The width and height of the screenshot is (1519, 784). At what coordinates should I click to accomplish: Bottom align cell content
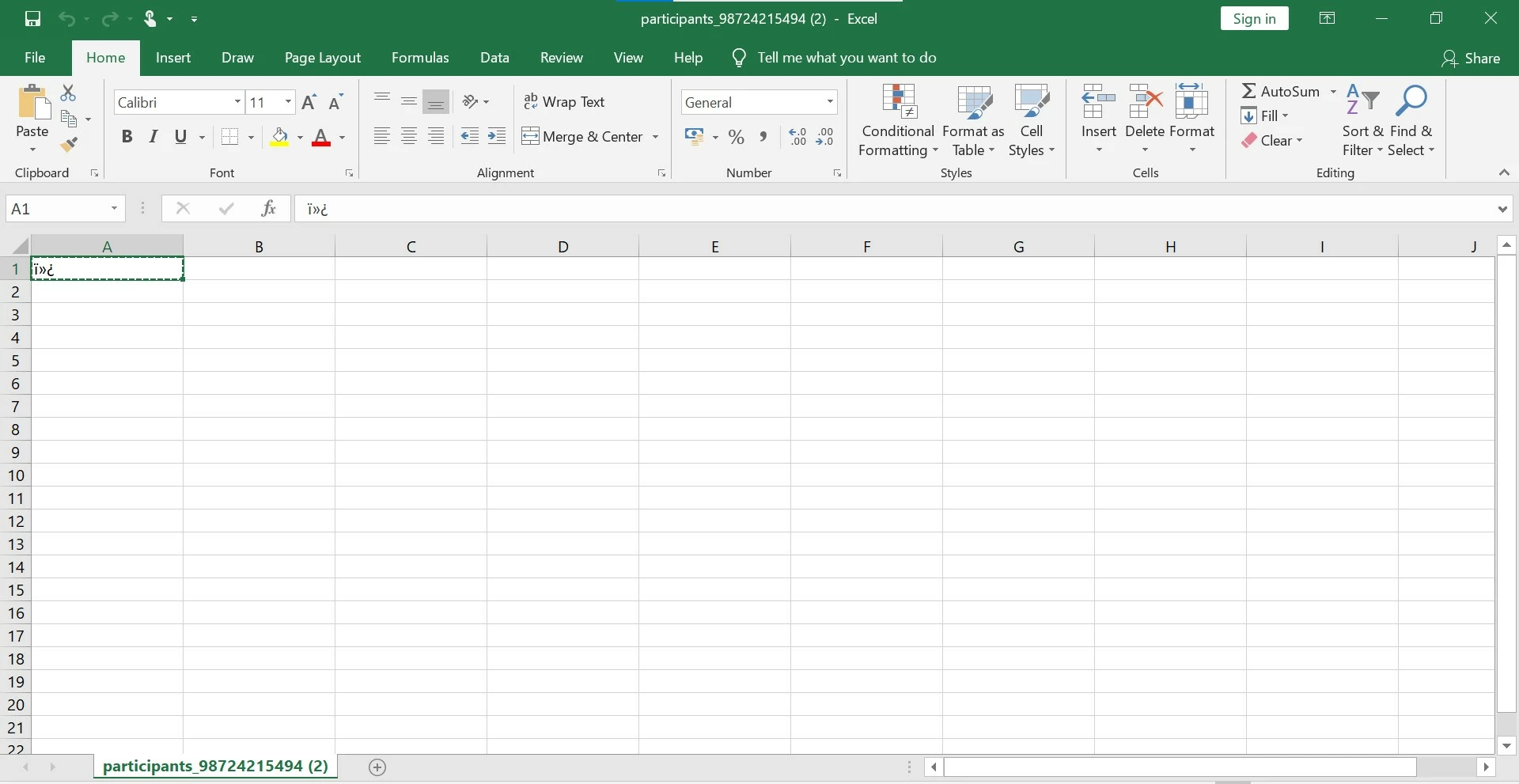pos(436,101)
